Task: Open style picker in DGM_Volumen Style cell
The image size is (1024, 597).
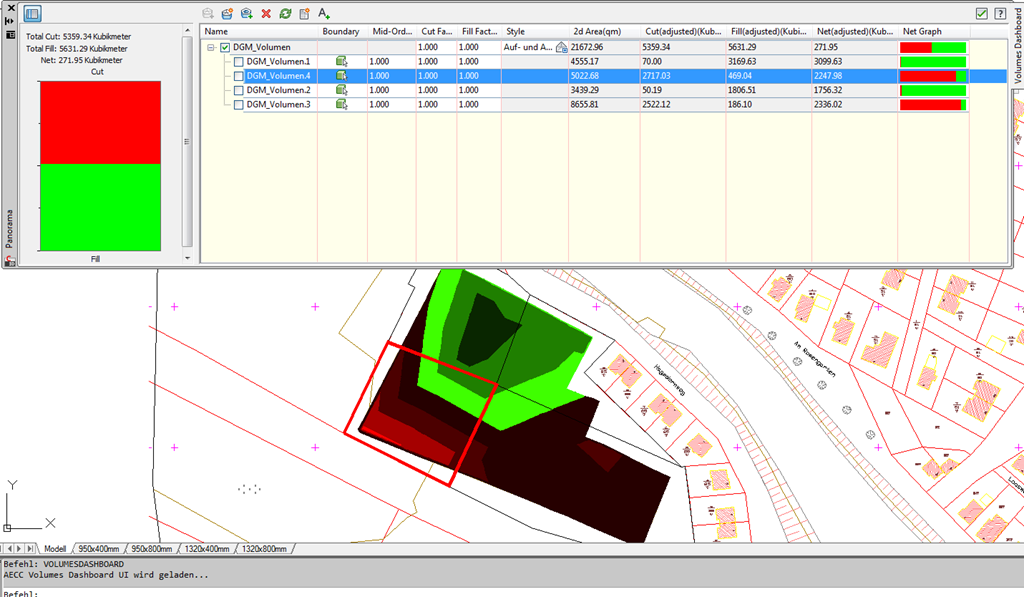Action: point(561,48)
